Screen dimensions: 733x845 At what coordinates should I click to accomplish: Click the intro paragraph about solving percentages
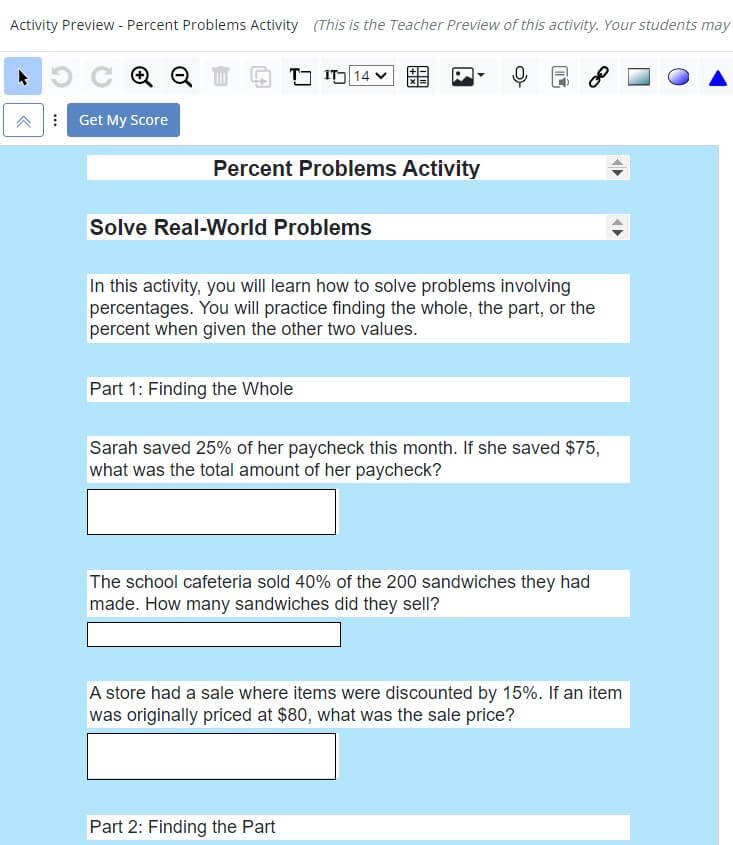click(x=358, y=308)
